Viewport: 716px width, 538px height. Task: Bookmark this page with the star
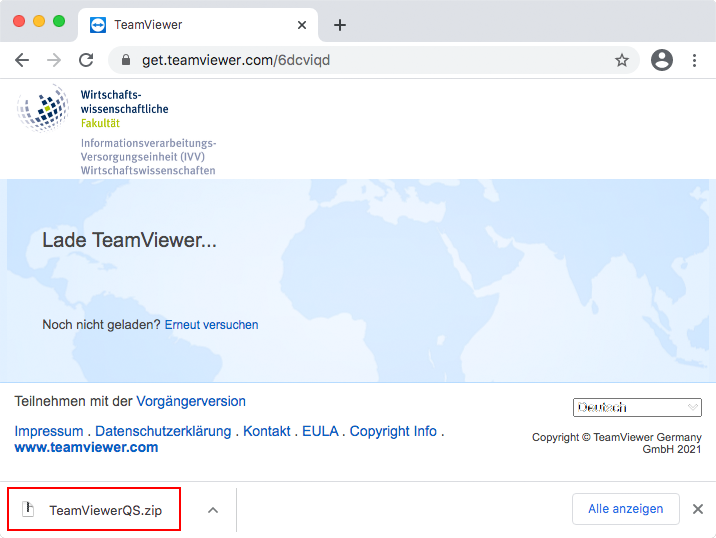[621, 60]
